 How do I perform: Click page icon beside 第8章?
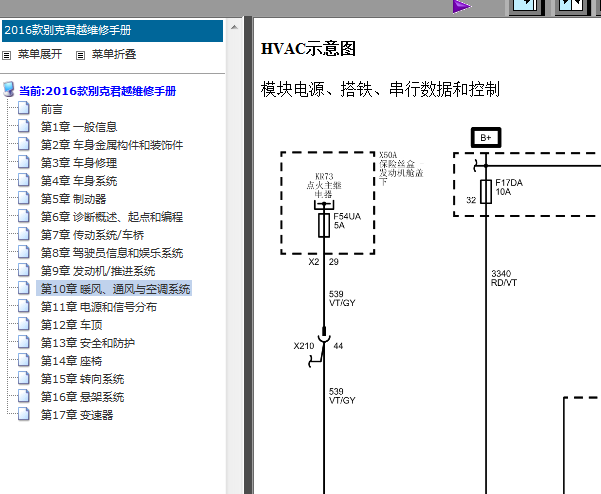tap(24, 253)
